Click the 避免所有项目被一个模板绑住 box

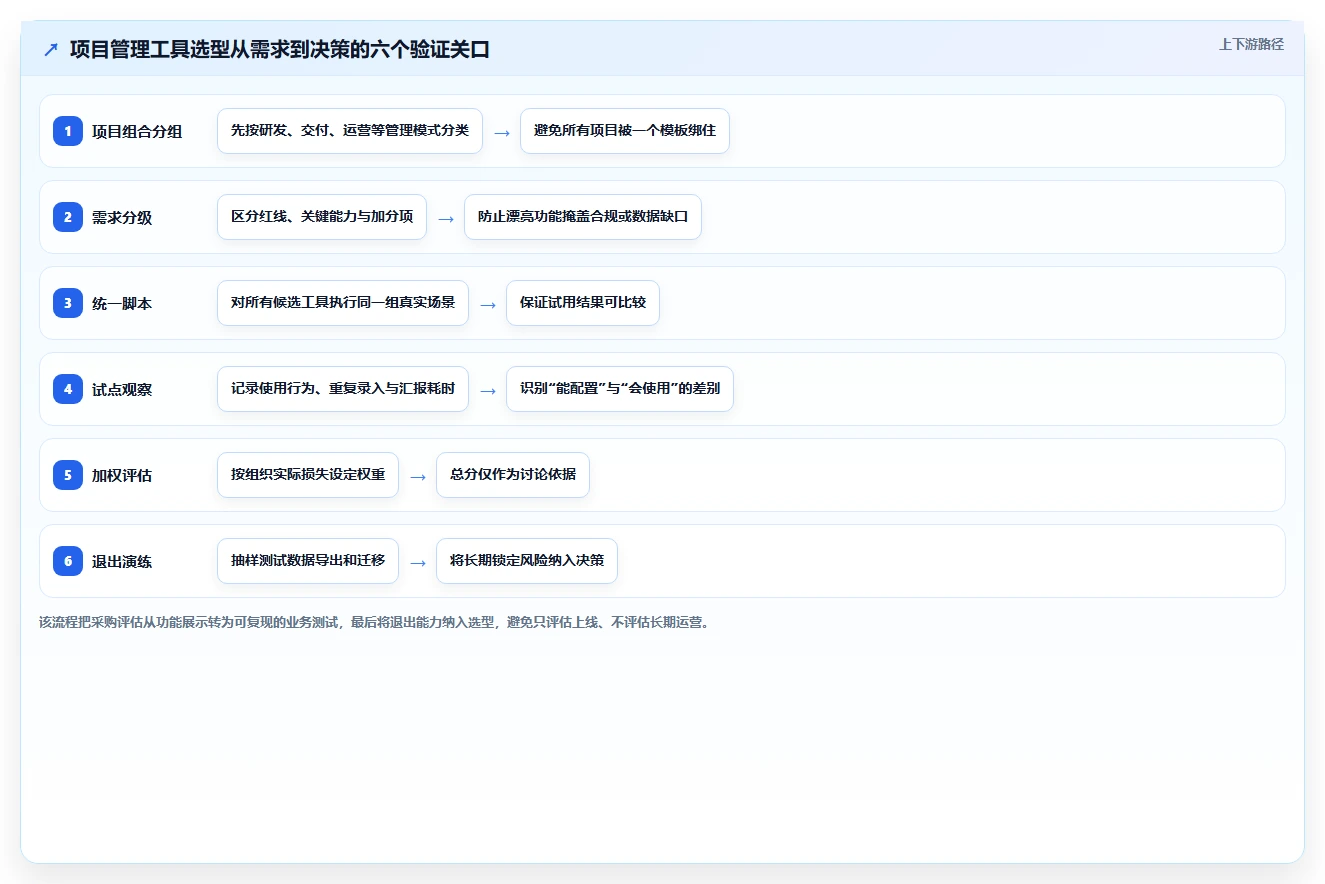click(x=625, y=131)
